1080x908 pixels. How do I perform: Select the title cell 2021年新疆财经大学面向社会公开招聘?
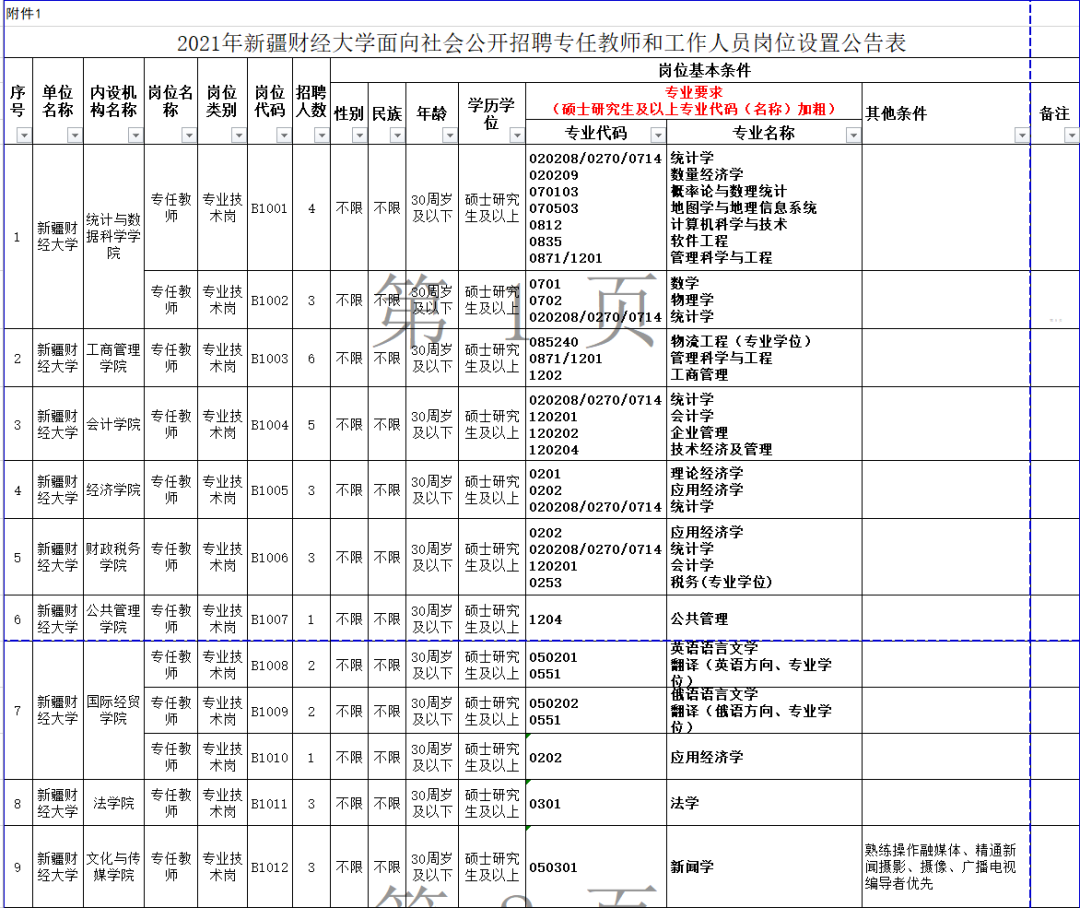click(x=541, y=43)
